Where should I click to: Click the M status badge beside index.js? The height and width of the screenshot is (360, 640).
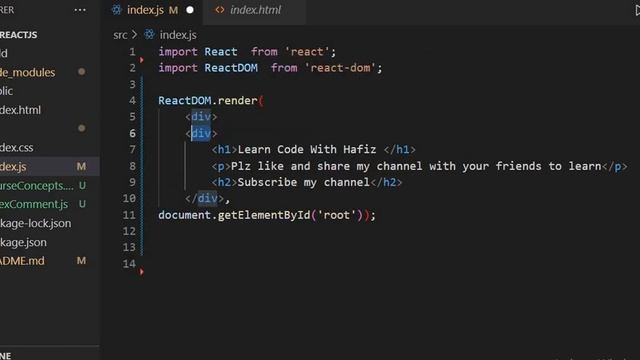[x=81, y=167]
